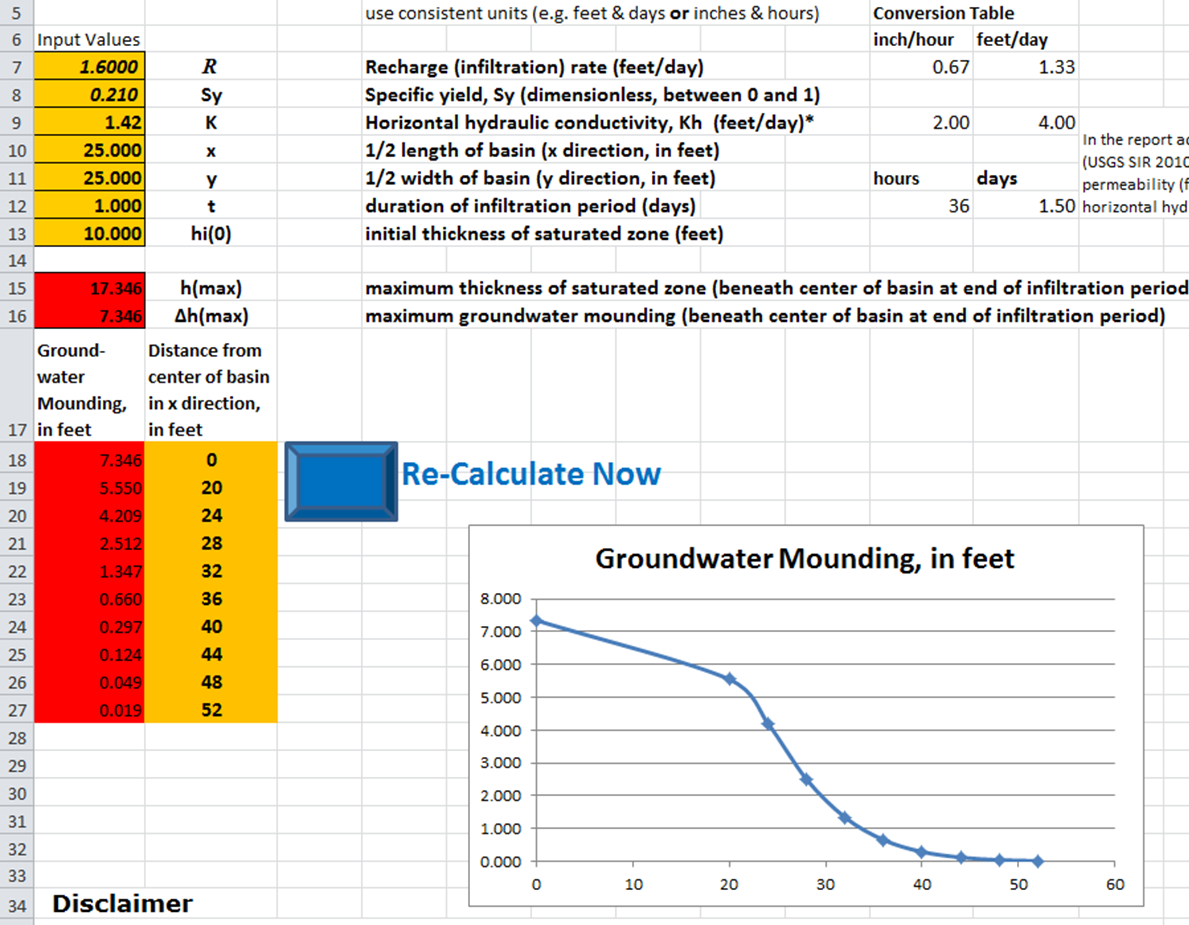This screenshot has width=1189, height=925.
Task: Select the basin half-length input for x
Action: pyautogui.click(x=90, y=151)
